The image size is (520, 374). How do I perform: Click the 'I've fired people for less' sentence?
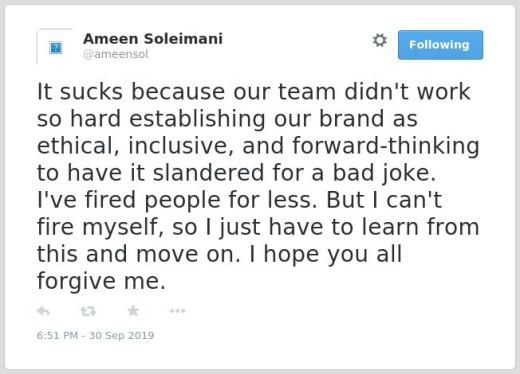(x=177, y=200)
